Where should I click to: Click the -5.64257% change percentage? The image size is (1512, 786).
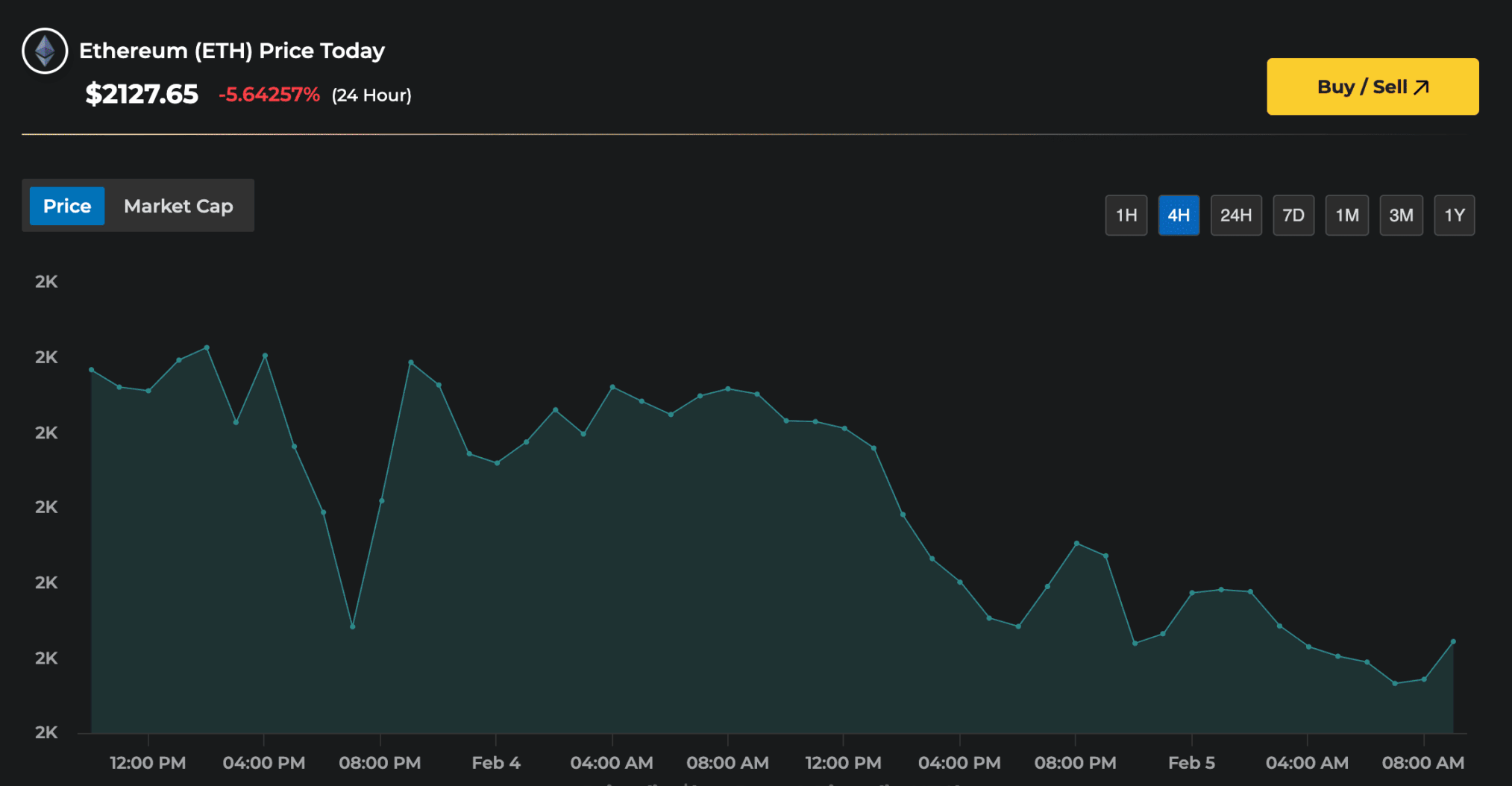pyautogui.click(x=269, y=95)
